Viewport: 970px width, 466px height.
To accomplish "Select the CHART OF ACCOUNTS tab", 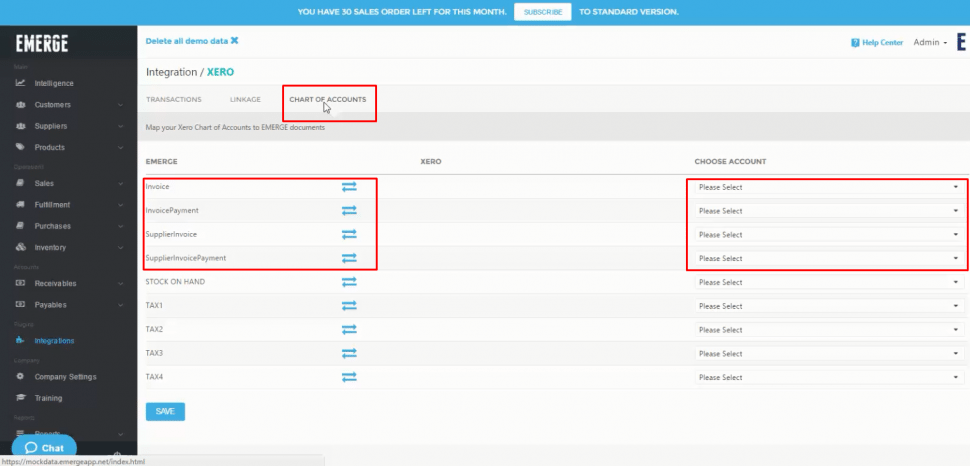I will 328,99.
